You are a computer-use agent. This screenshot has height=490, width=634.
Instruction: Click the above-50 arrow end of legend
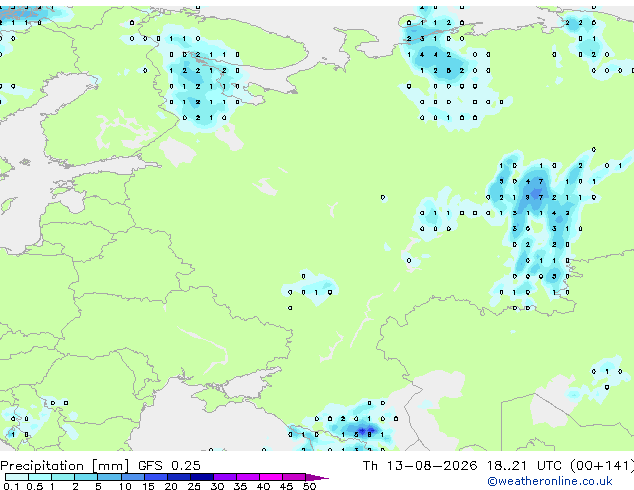[x=317, y=477]
